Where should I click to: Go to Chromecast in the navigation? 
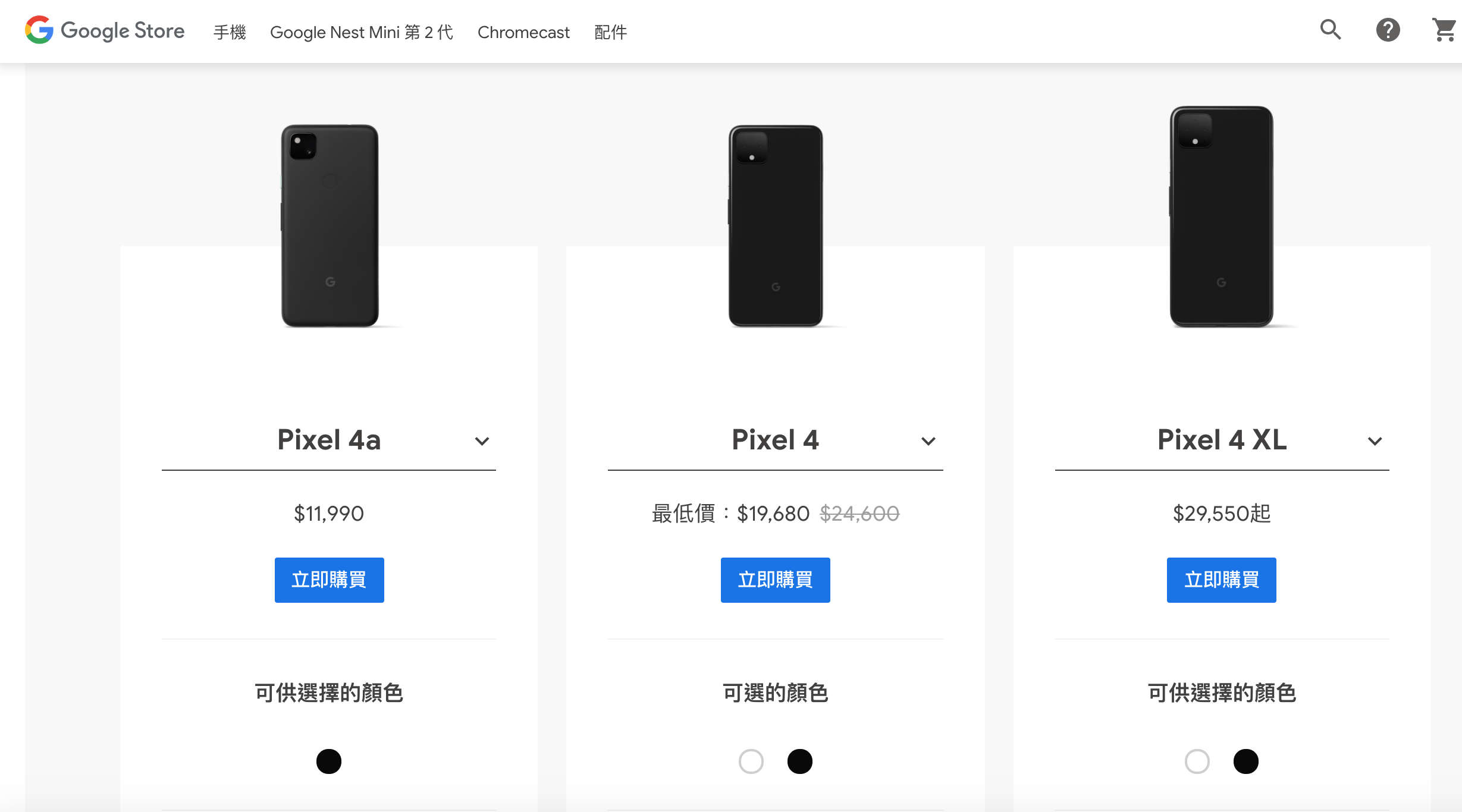point(523,32)
